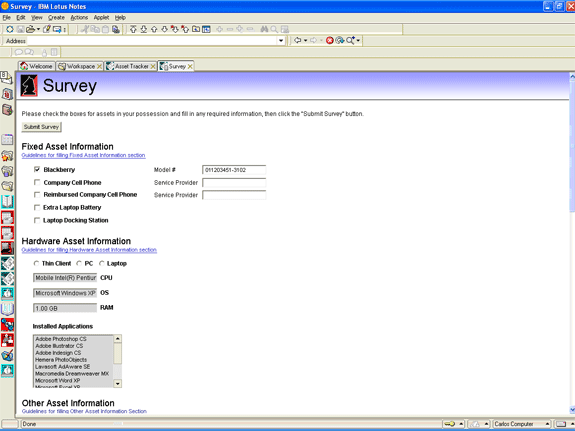Click the Edit document pencil icon
This screenshot has height=431, width=575.
(47, 29)
